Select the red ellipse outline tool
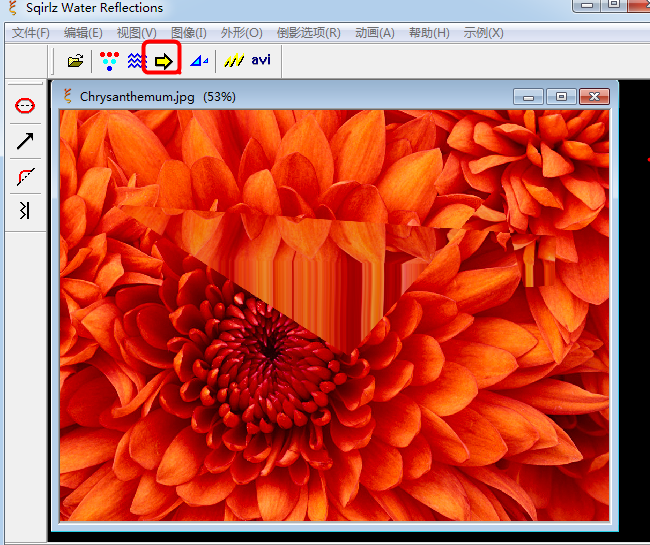Image resolution: width=650 pixels, height=545 pixels. pyautogui.click(x=25, y=106)
